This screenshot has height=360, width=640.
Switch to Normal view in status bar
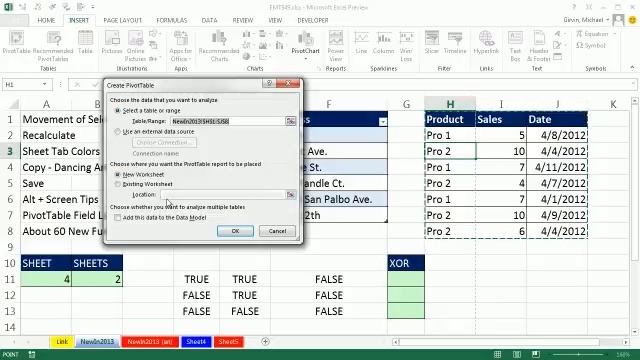coord(498,354)
